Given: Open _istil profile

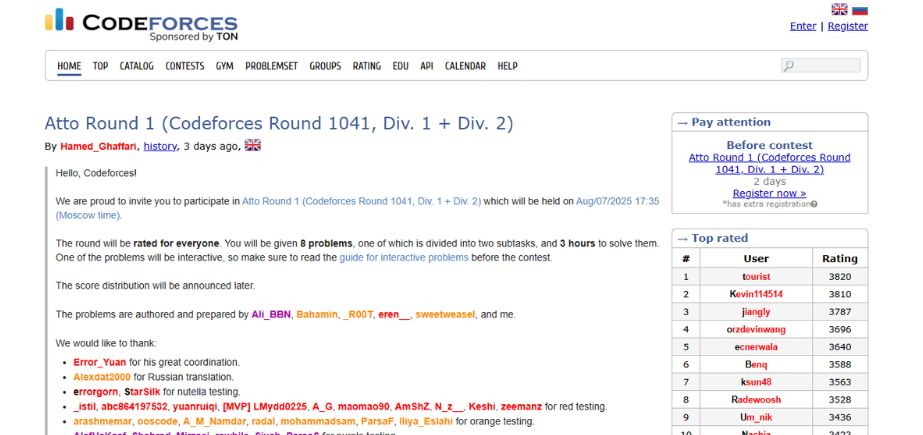Looking at the screenshot, I should (85, 406).
